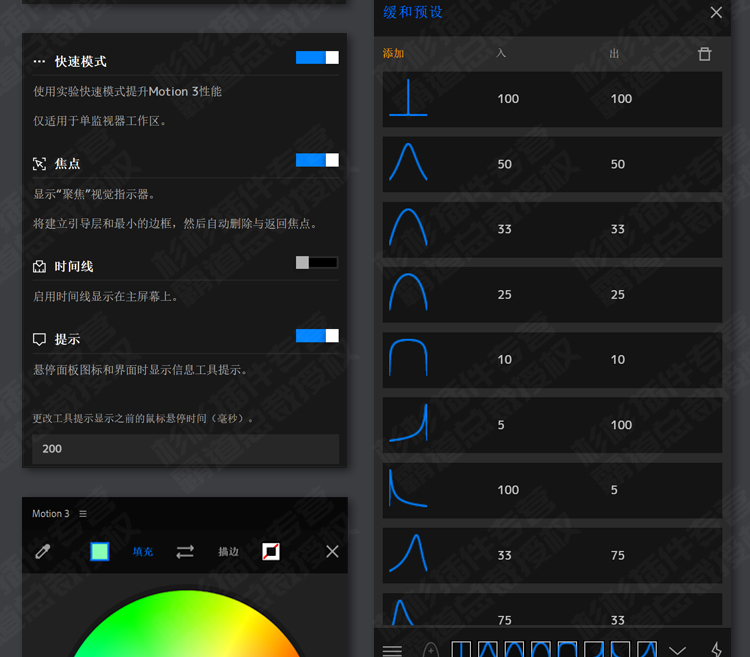The image size is (750, 657).
Task: Enable the 时间线 switch
Action: pos(317,263)
